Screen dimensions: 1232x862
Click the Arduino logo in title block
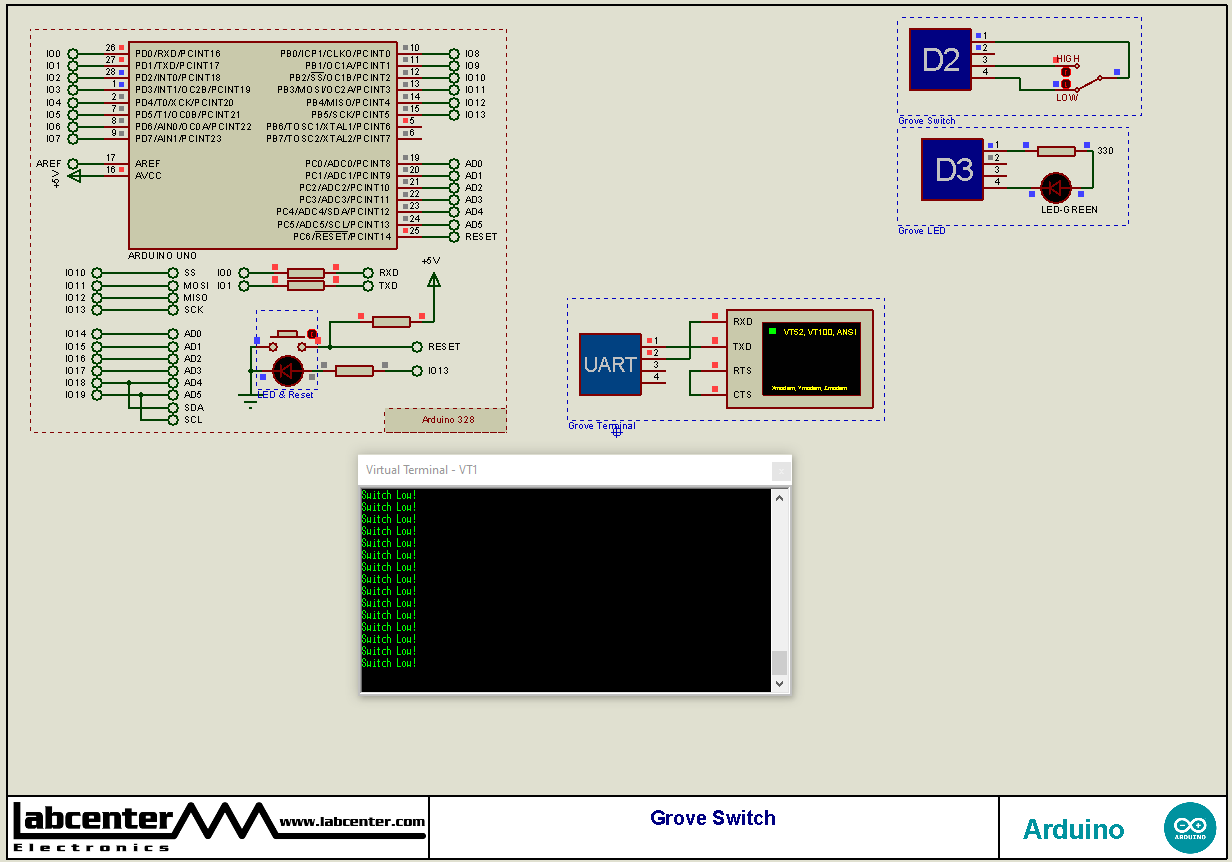(1189, 828)
